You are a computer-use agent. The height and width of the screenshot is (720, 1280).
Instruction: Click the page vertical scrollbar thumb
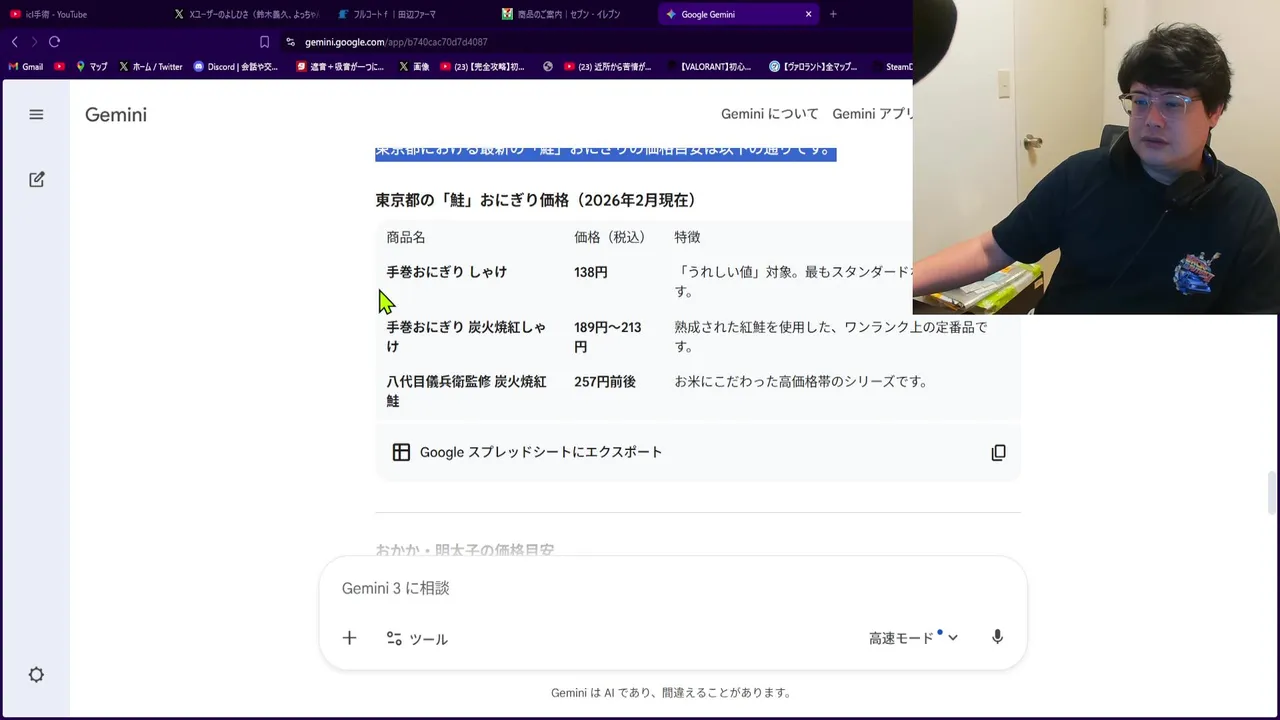pyautogui.click(x=1272, y=491)
